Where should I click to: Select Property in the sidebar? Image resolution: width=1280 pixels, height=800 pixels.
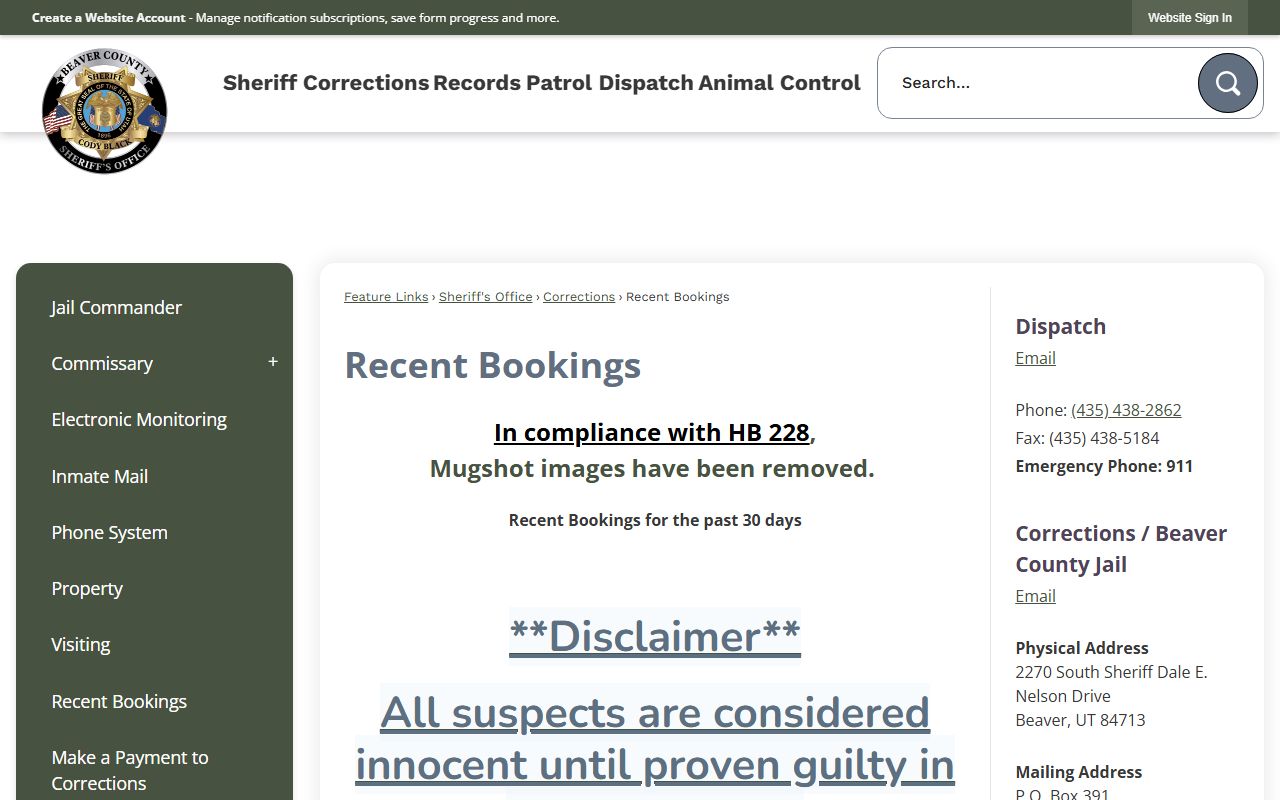[87, 588]
